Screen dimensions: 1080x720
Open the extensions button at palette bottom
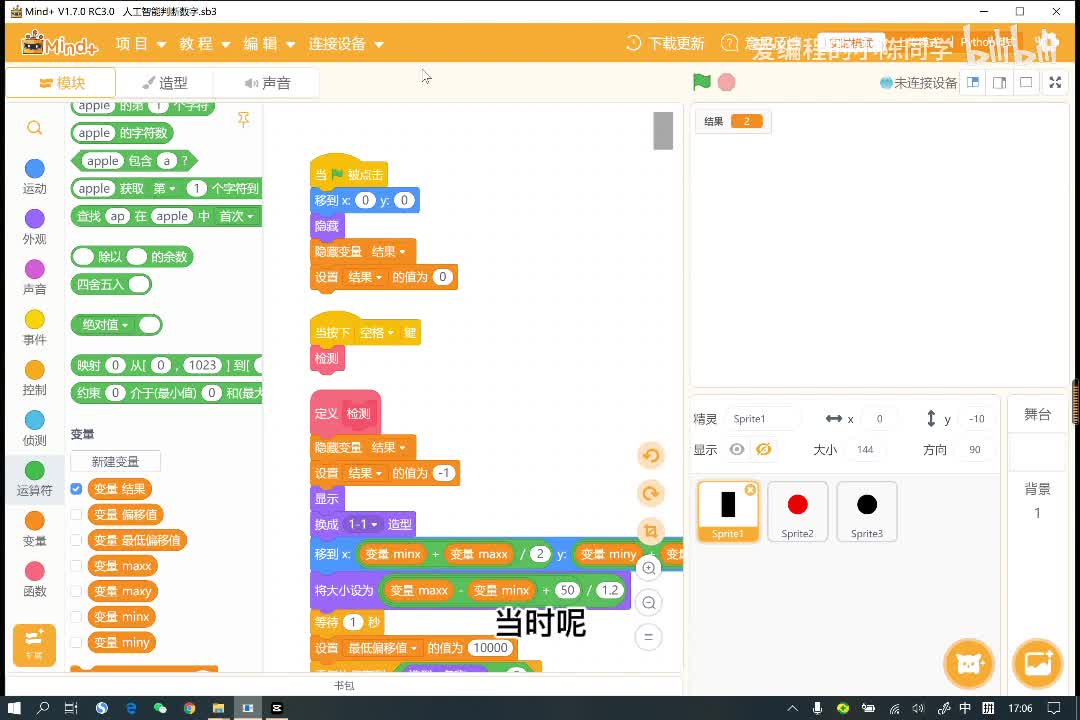pyautogui.click(x=34, y=645)
